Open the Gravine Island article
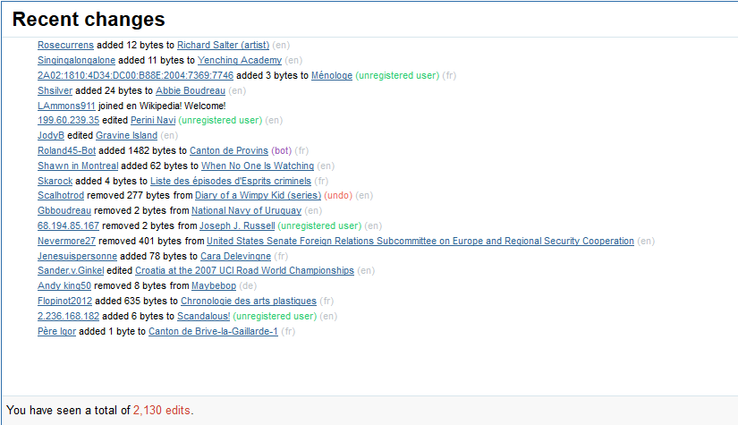738x425 pixels. tap(127, 135)
